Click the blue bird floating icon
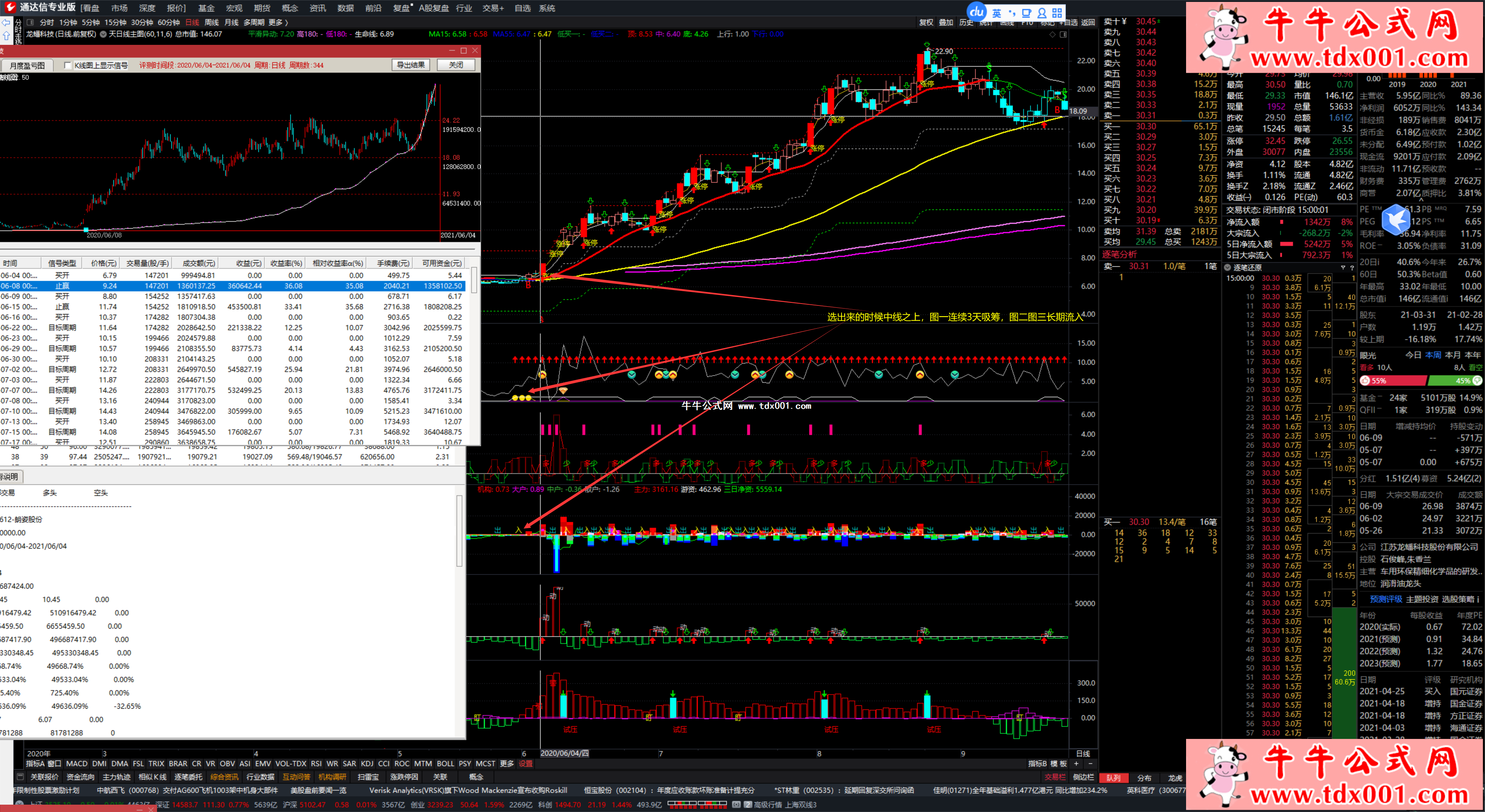Screen dimensions: 1485x812 coord(1396,220)
